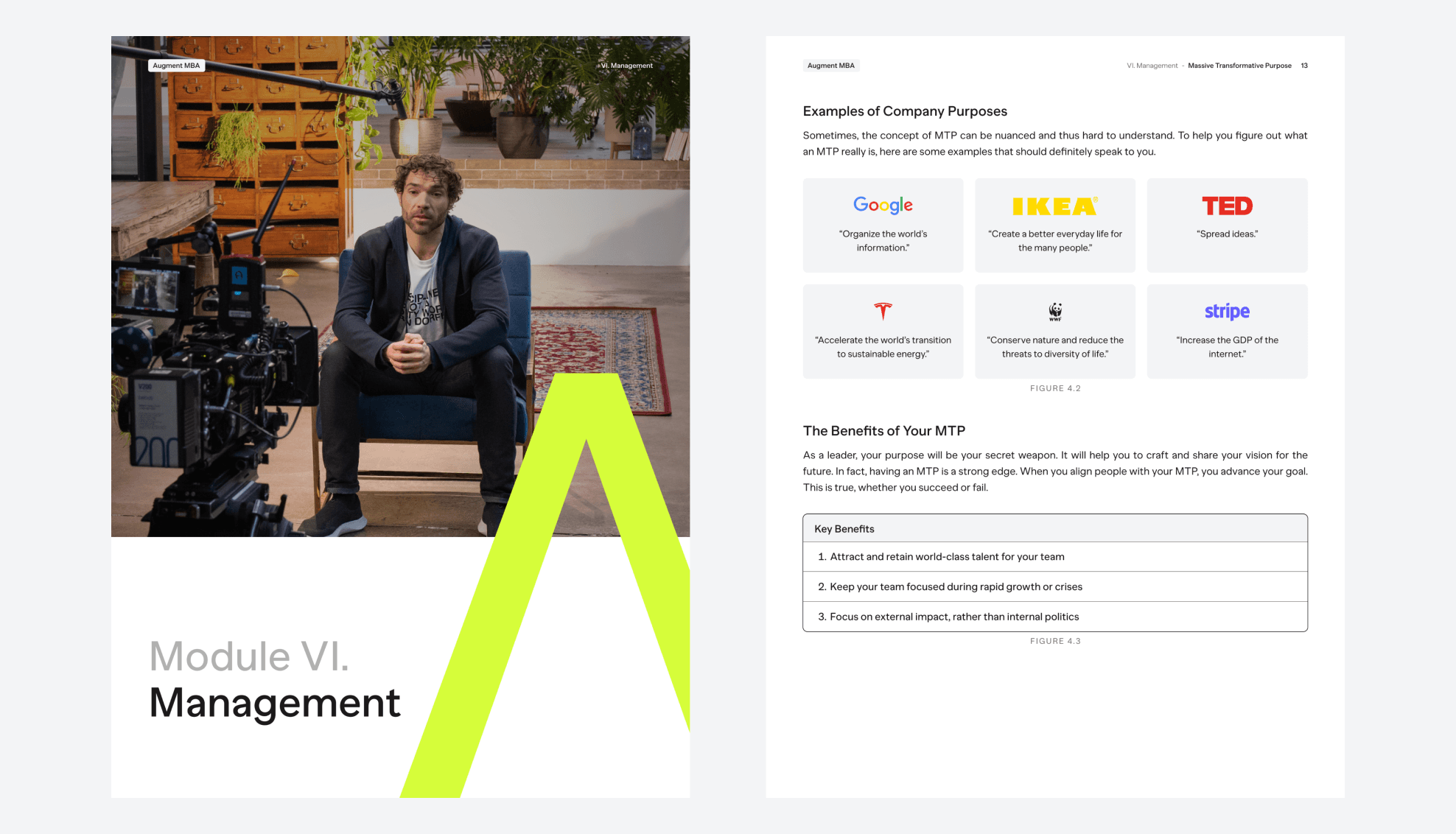This screenshot has width=1456, height=834.
Task: Click the Module VI. Management title
Action: [x=275, y=679]
